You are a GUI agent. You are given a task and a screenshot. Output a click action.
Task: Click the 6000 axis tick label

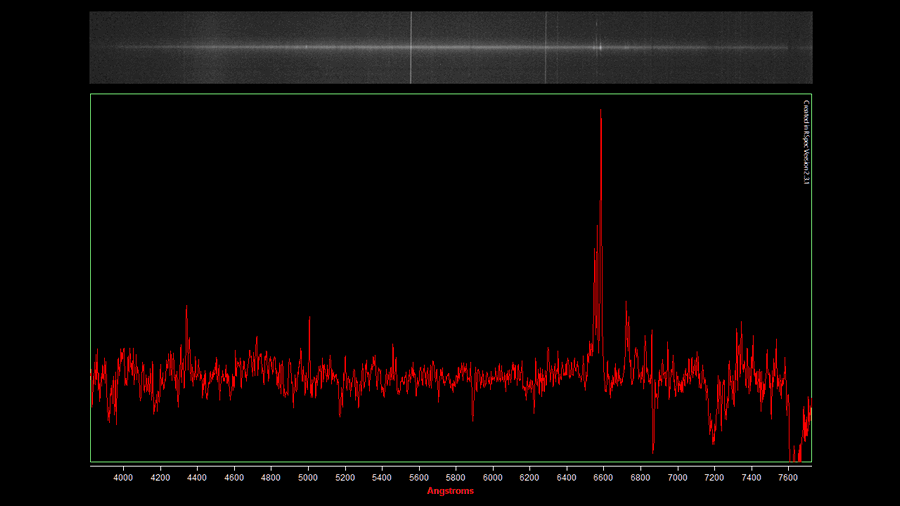tap(492, 477)
